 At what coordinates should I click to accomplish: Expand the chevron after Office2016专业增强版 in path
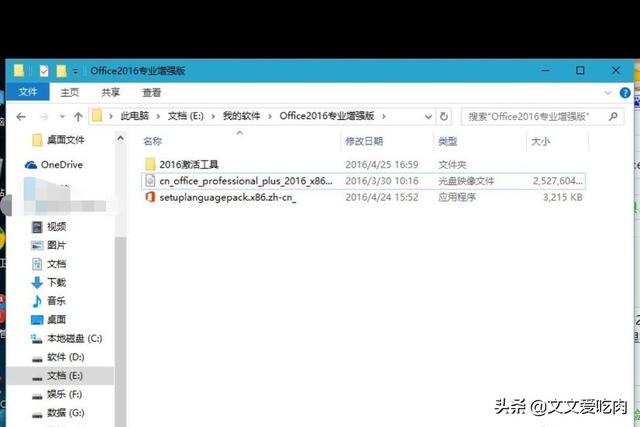[384, 116]
